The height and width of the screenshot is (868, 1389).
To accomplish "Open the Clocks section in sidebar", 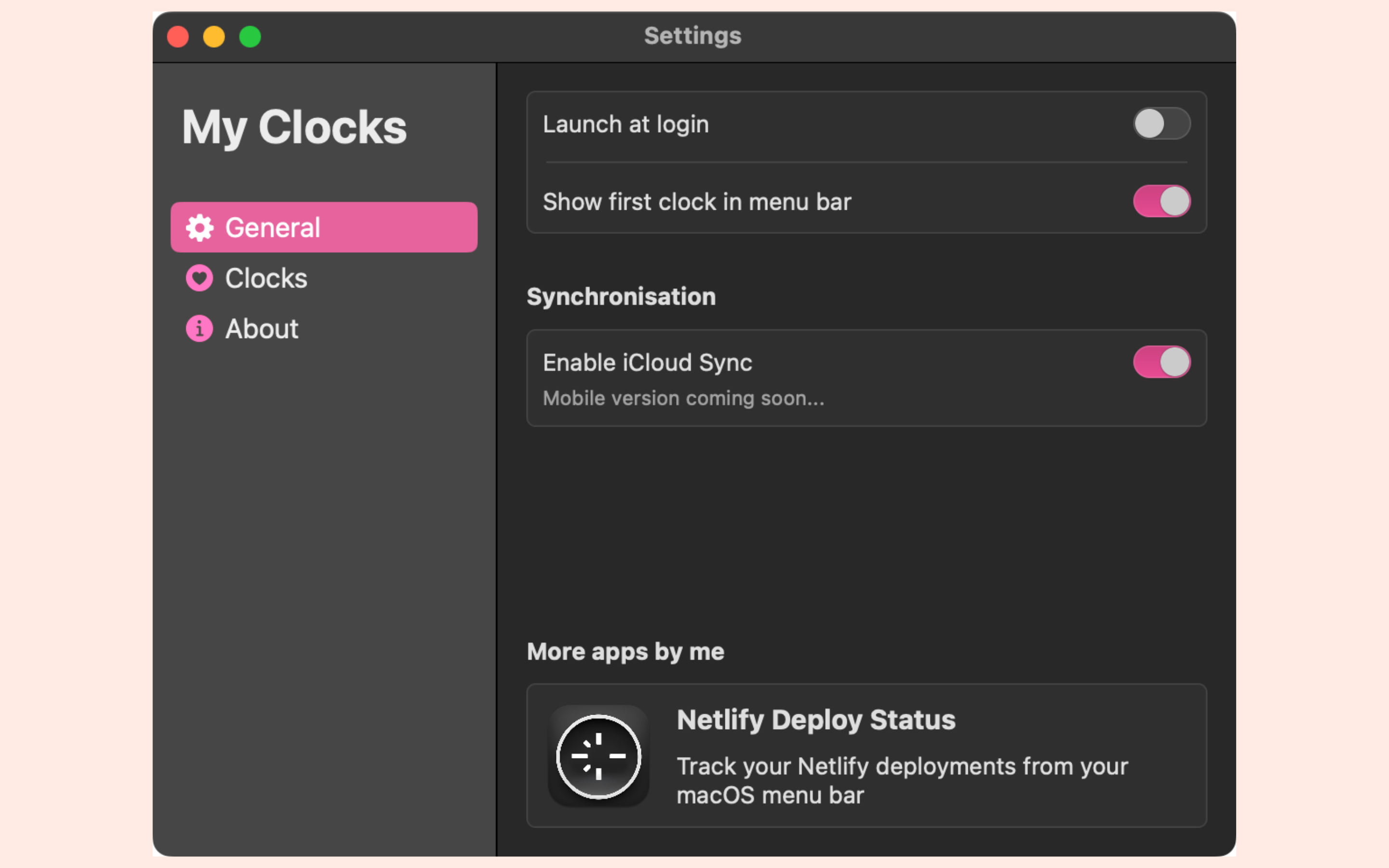I will [324, 278].
